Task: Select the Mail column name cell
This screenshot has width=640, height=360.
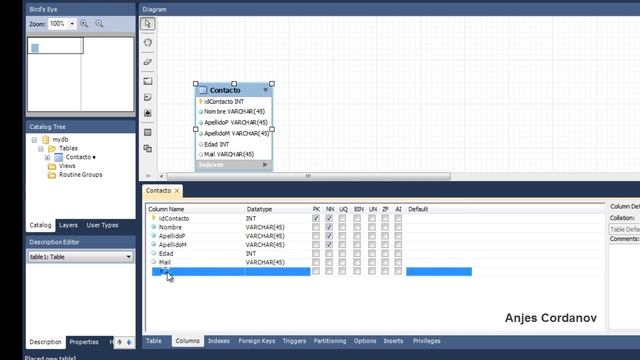Action: pyautogui.click(x=165, y=262)
